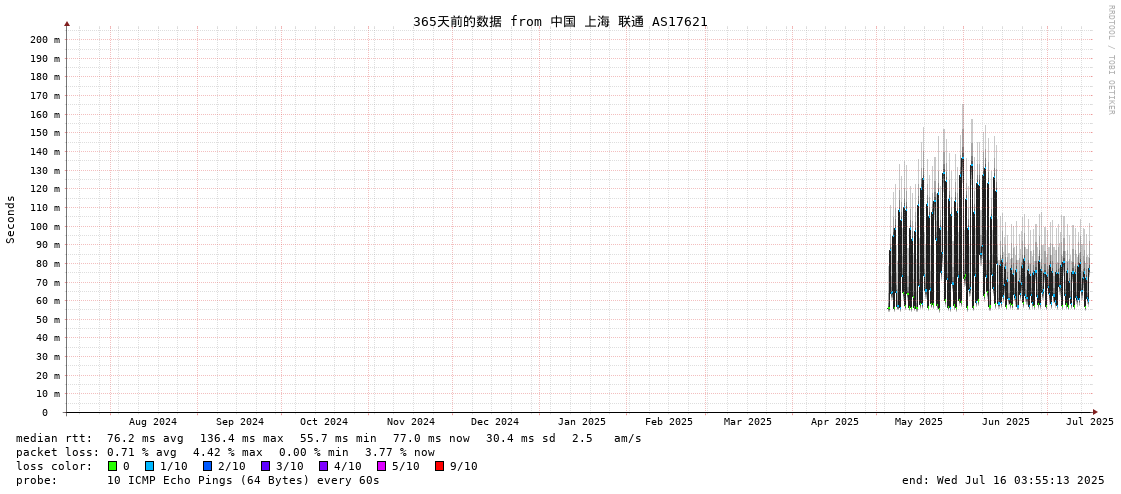Click the 0 Y-axis label

(44, 413)
